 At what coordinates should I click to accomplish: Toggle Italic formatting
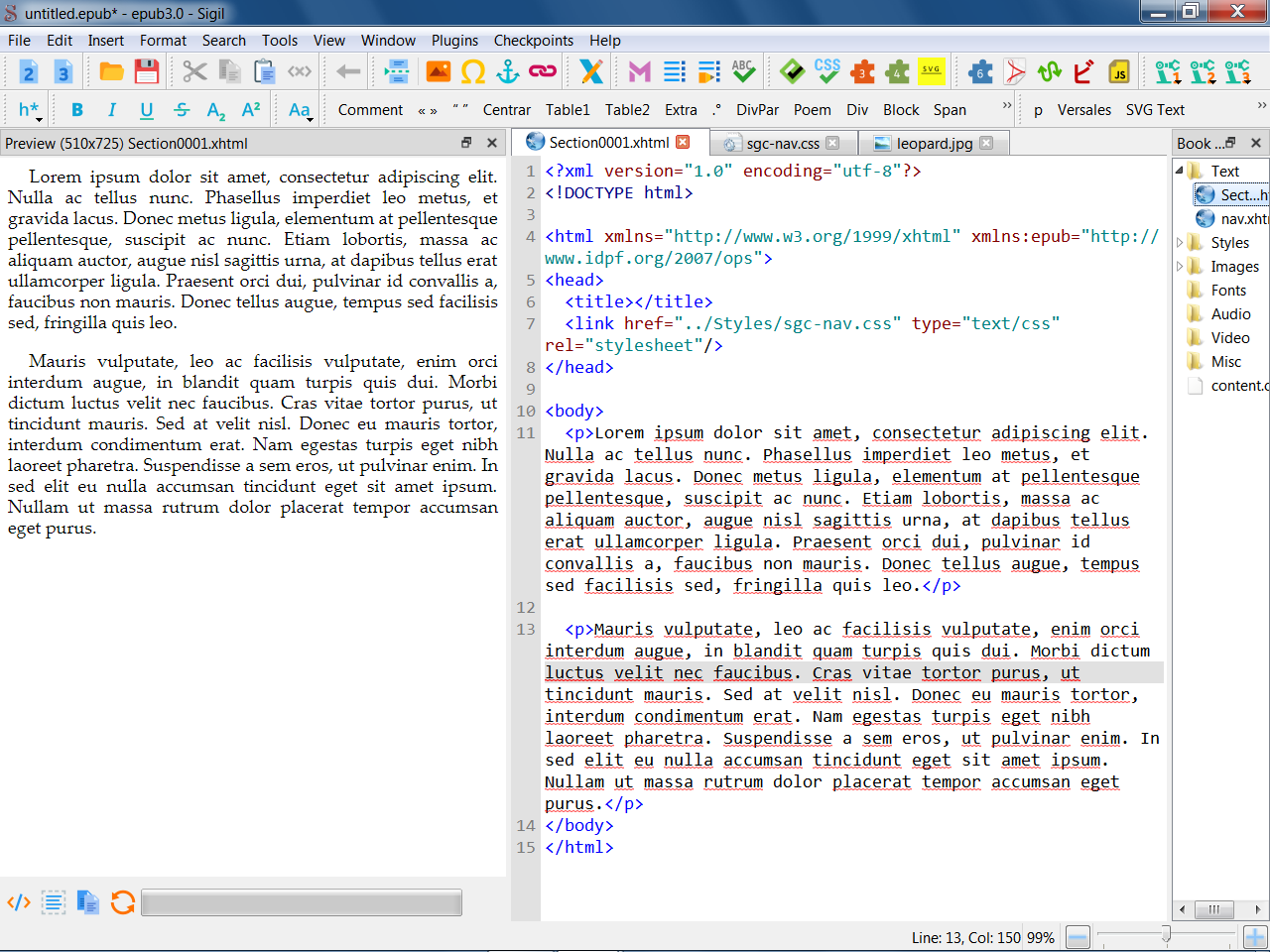pos(112,110)
